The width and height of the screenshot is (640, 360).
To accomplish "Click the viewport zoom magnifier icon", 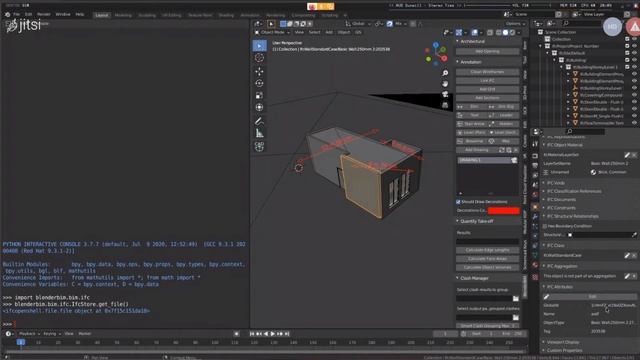I will (x=445, y=73).
